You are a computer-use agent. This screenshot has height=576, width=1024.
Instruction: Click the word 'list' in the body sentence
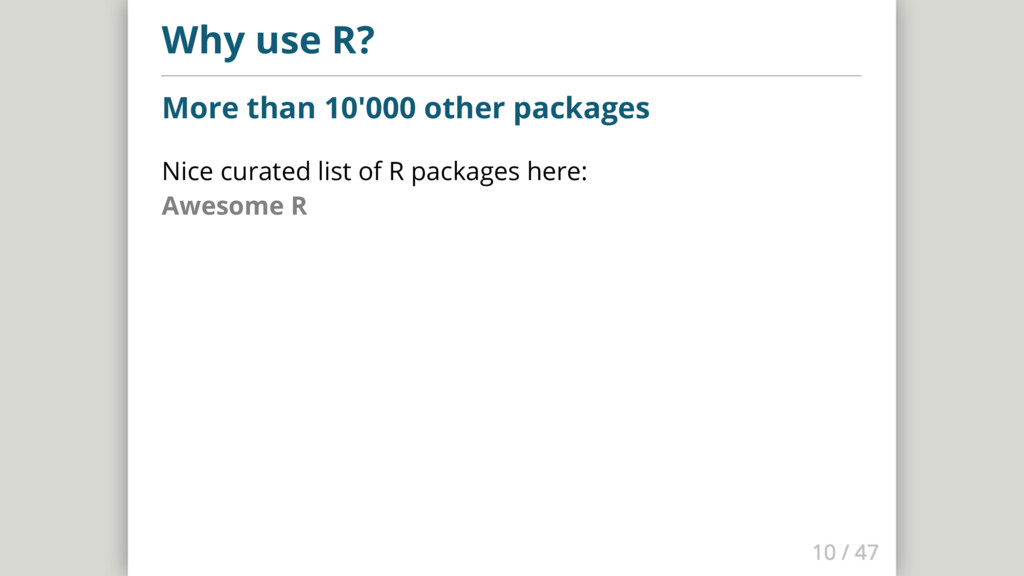click(x=334, y=172)
